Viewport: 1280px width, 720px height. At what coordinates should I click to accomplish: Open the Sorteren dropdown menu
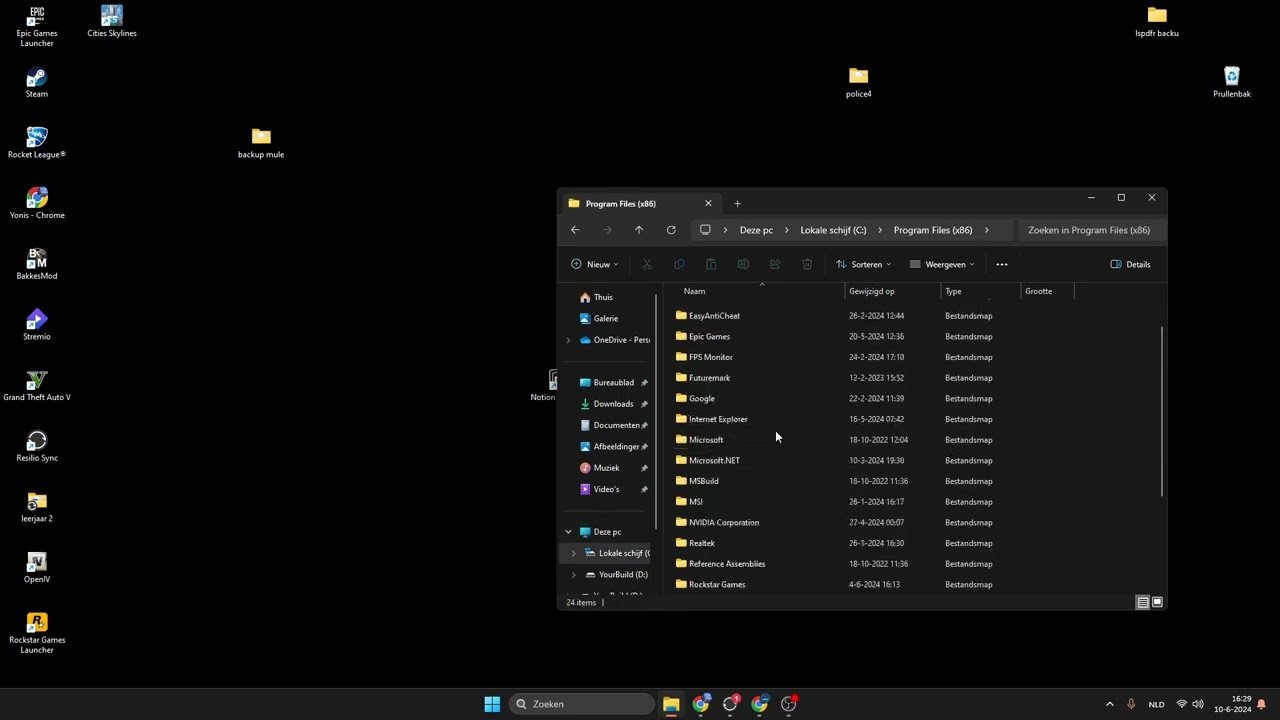[x=863, y=264]
